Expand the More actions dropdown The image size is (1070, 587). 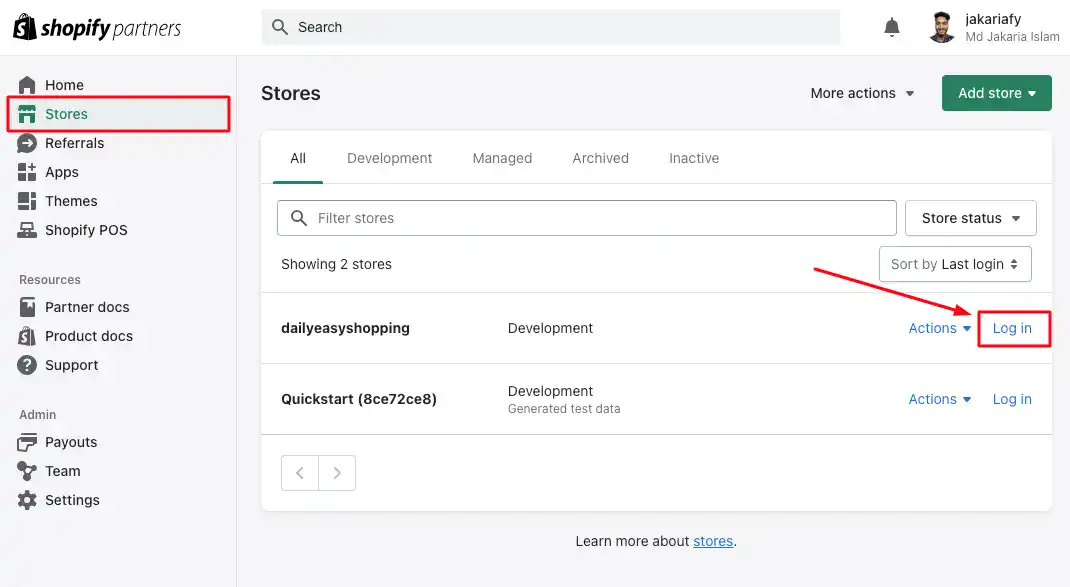point(862,93)
